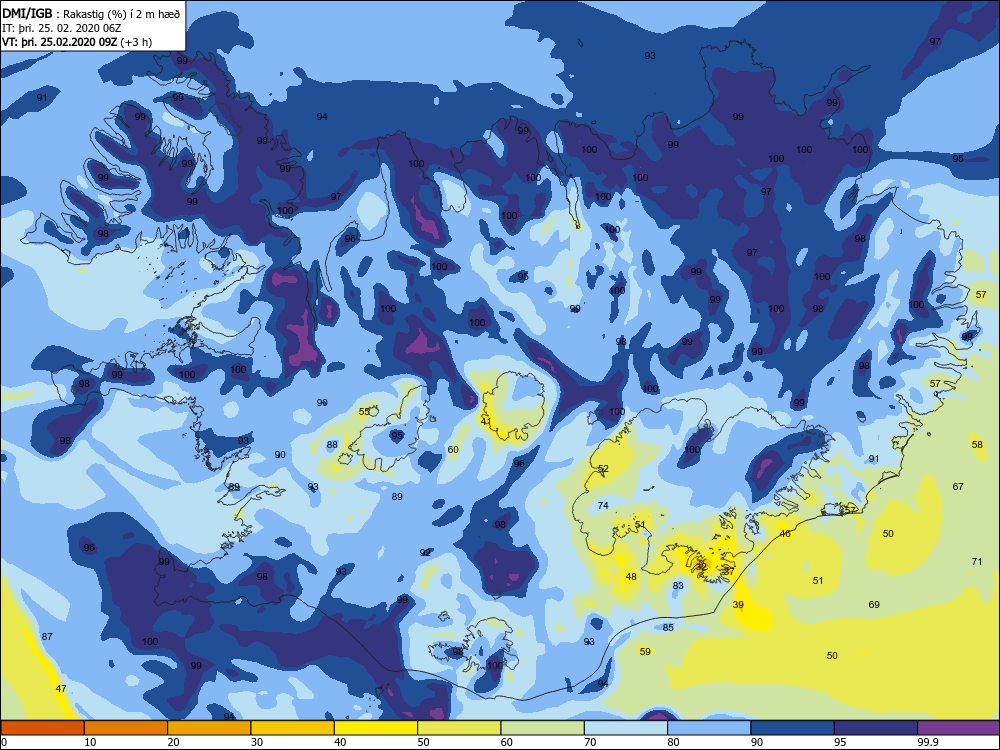Click the map value 87
The width and height of the screenshot is (1000, 750).
coord(47,636)
